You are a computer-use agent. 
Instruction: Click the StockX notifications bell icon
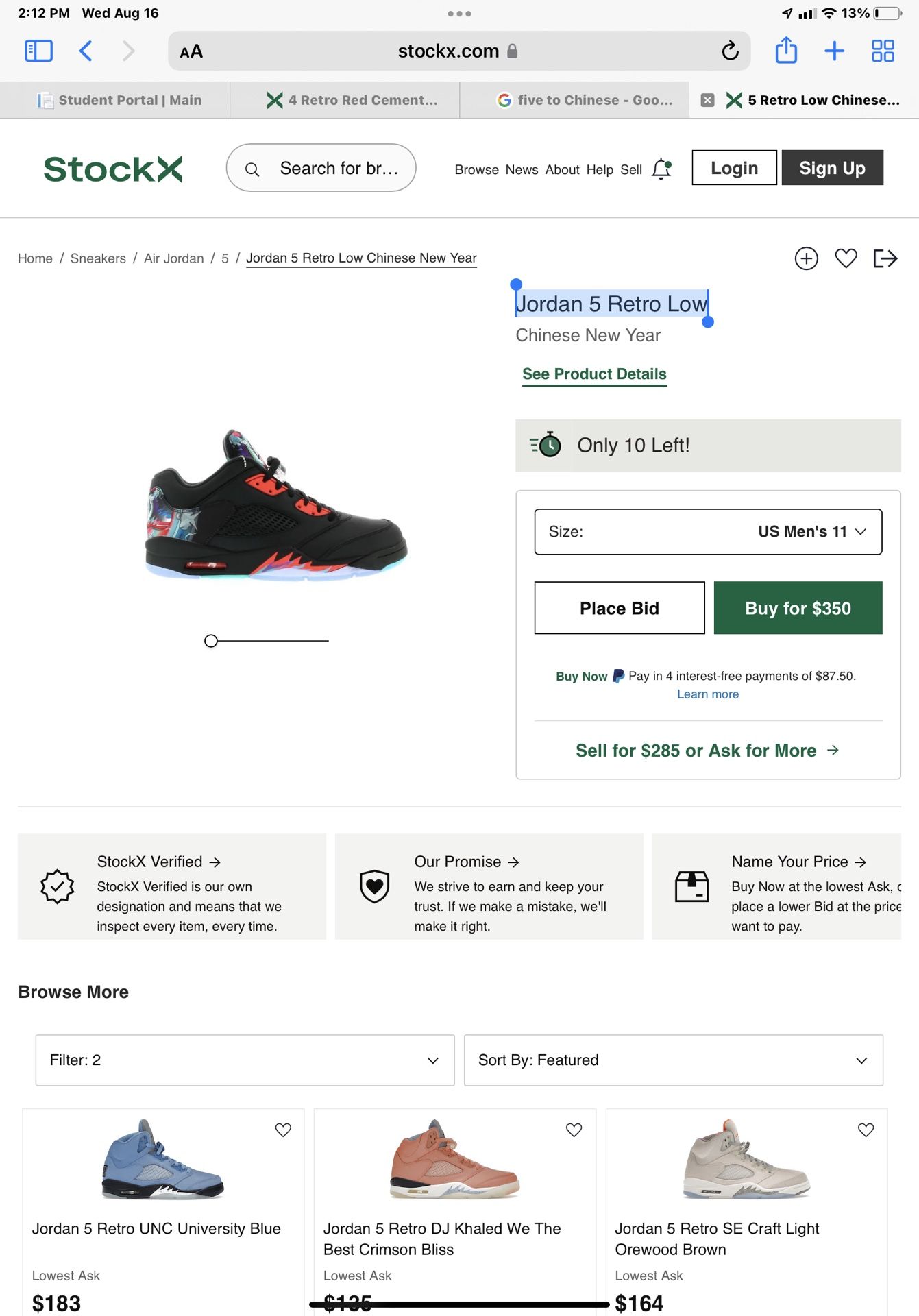click(661, 169)
